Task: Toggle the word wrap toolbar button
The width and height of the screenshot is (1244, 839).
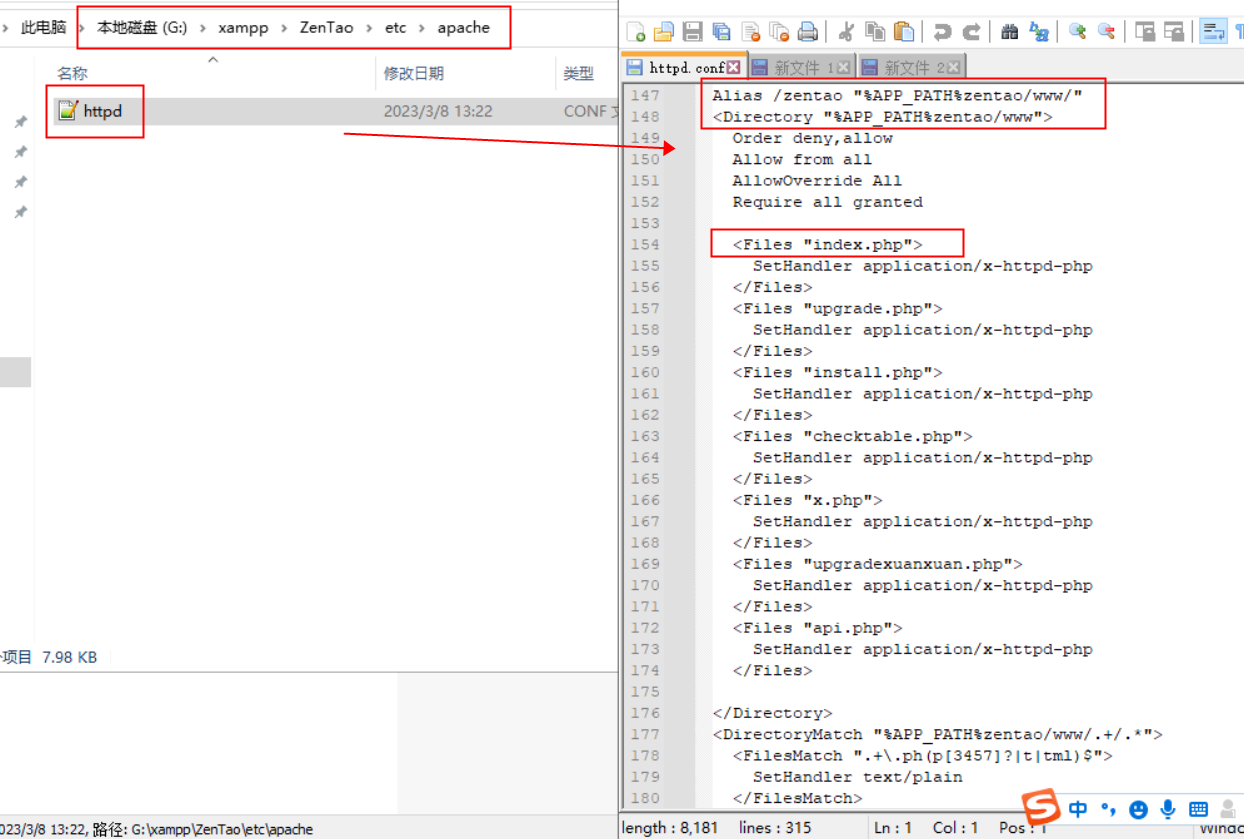Action: pyautogui.click(x=1213, y=32)
